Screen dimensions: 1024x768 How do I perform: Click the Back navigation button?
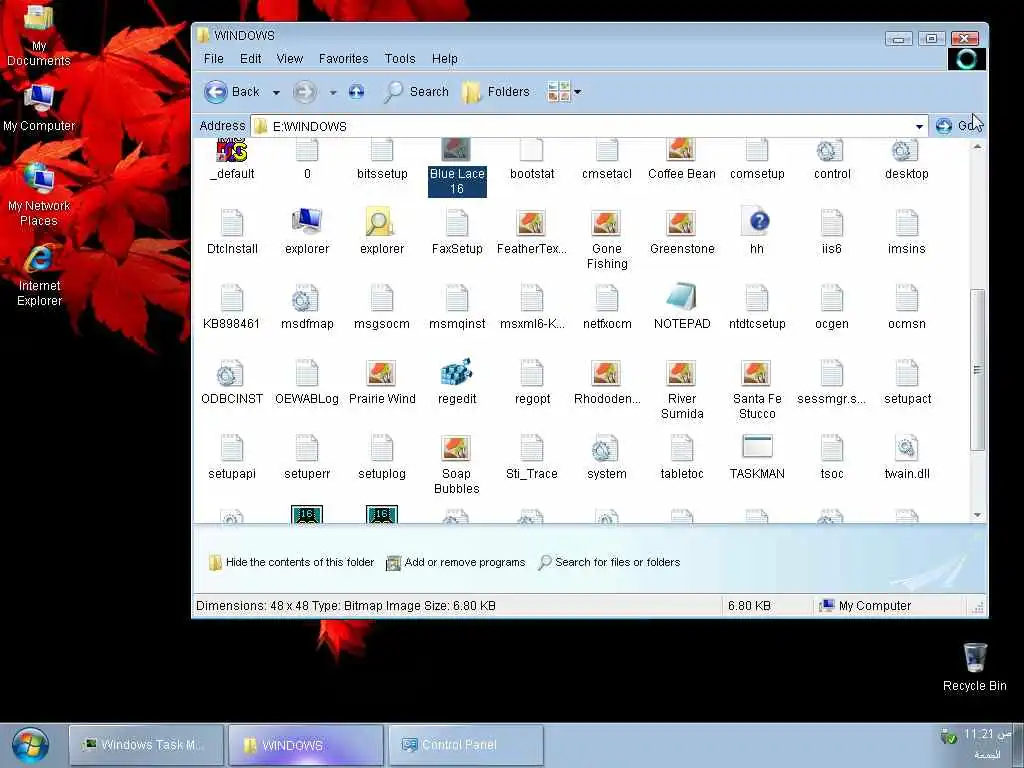[231, 92]
